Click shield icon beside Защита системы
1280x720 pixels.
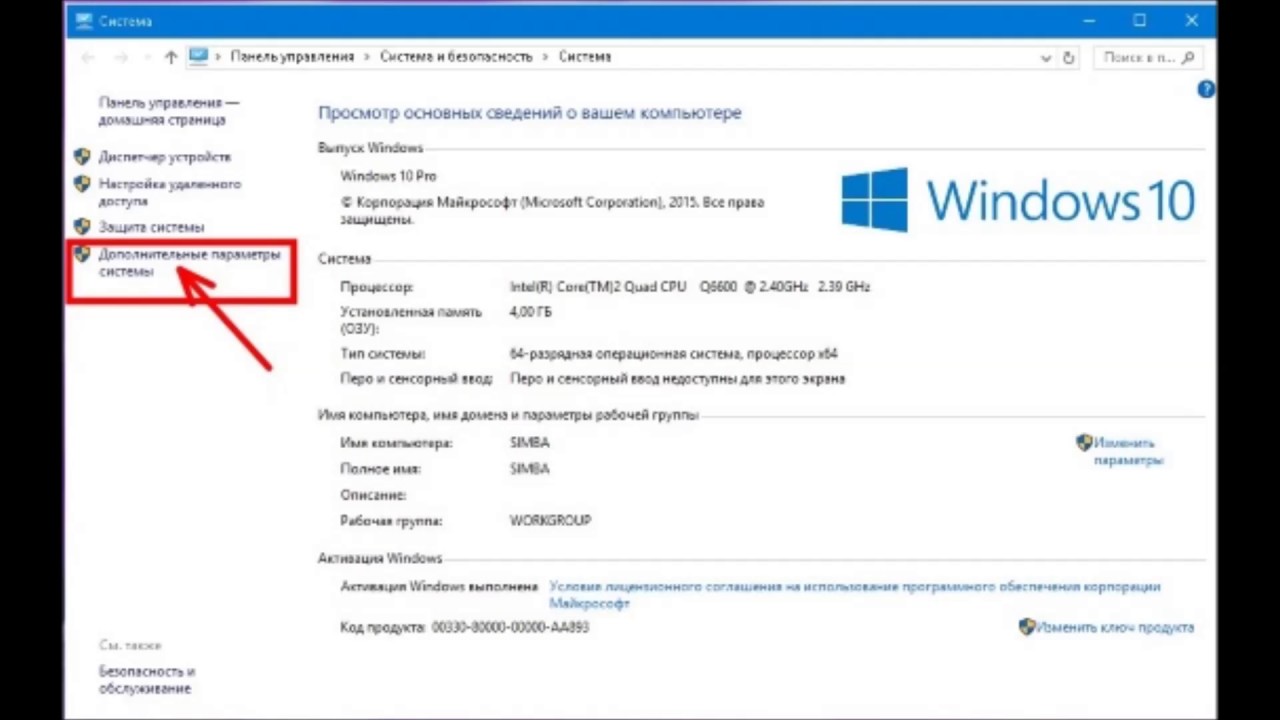click(82, 227)
